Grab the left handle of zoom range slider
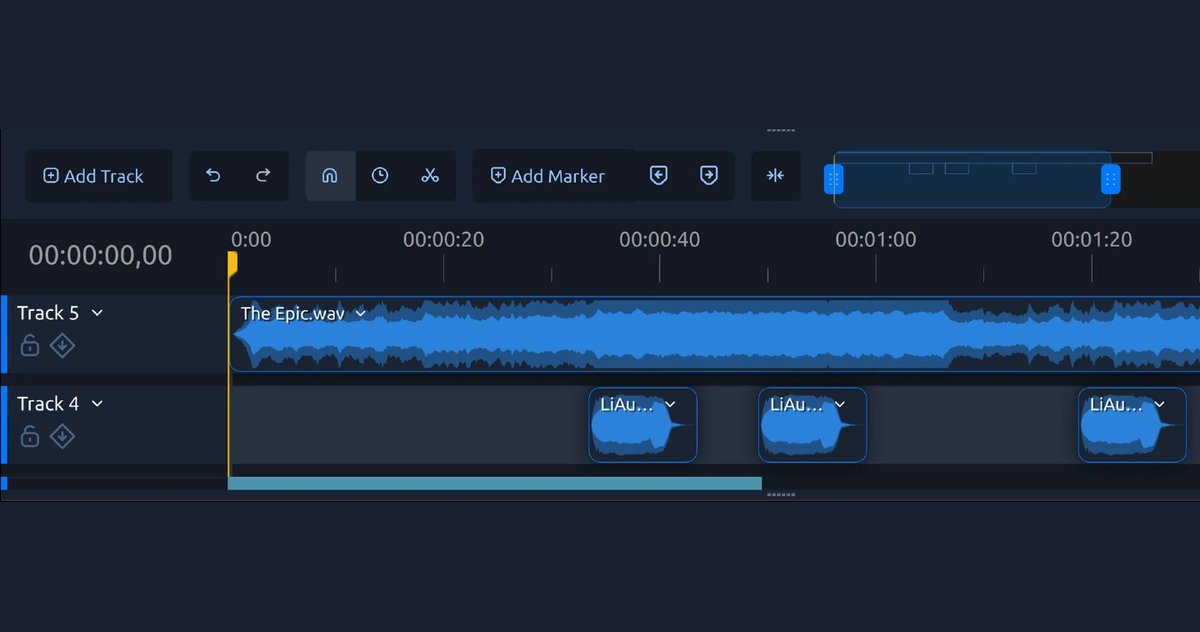The image size is (1200, 632). [x=834, y=180]
